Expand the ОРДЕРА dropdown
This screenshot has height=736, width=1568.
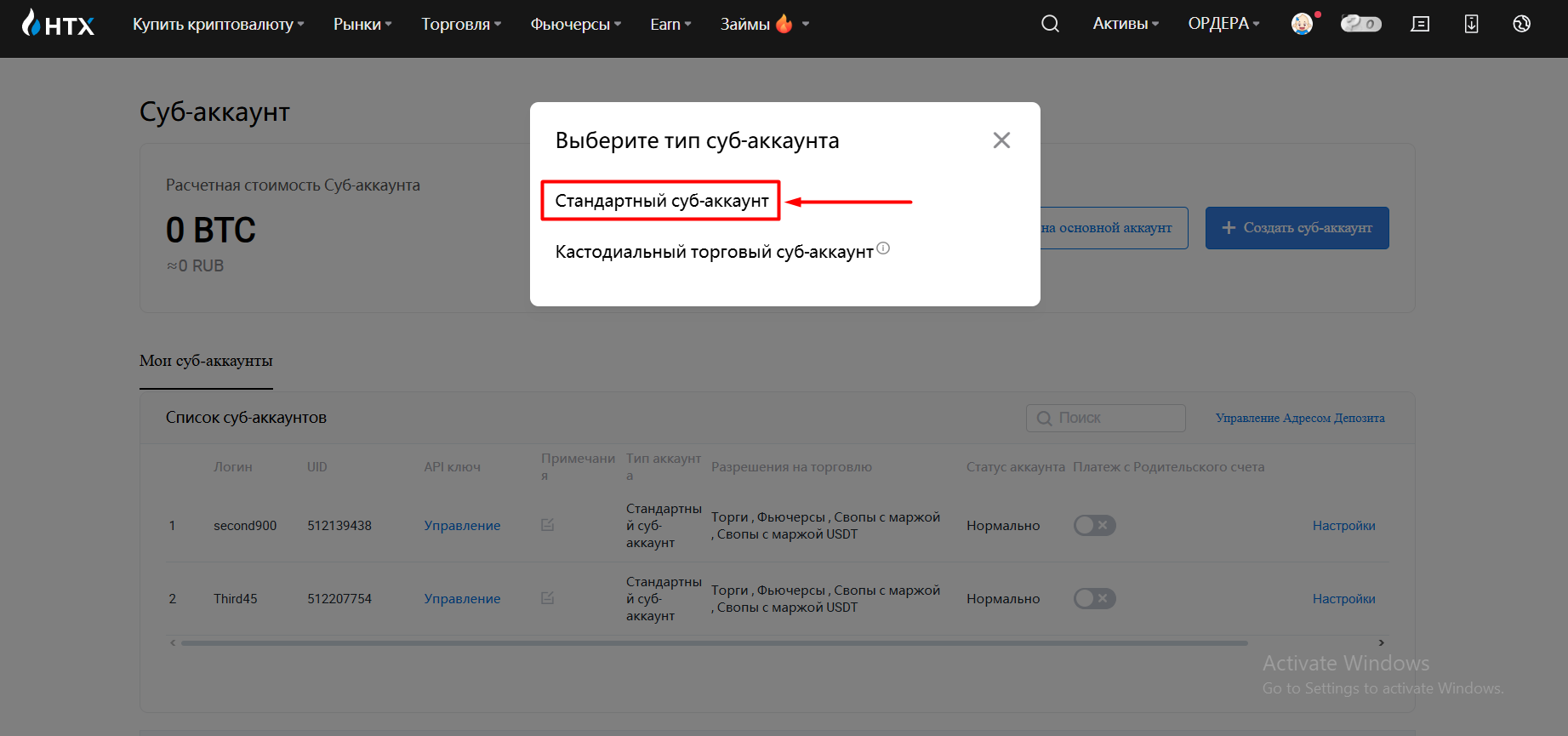(x=1223, y=24)
